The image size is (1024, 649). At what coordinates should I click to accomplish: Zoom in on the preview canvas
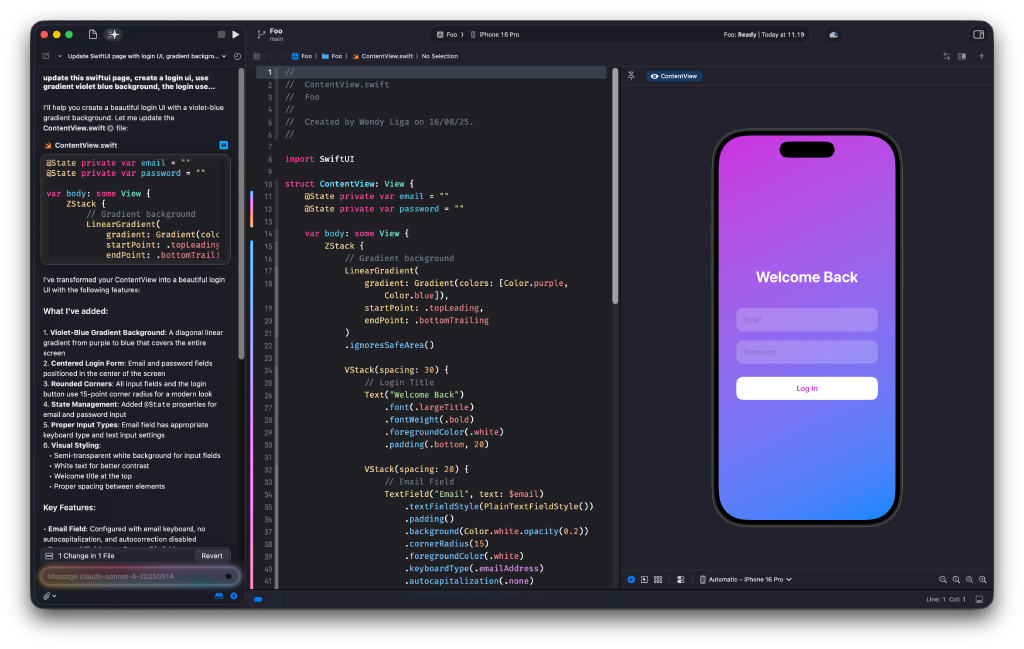(x=981, y=579)
